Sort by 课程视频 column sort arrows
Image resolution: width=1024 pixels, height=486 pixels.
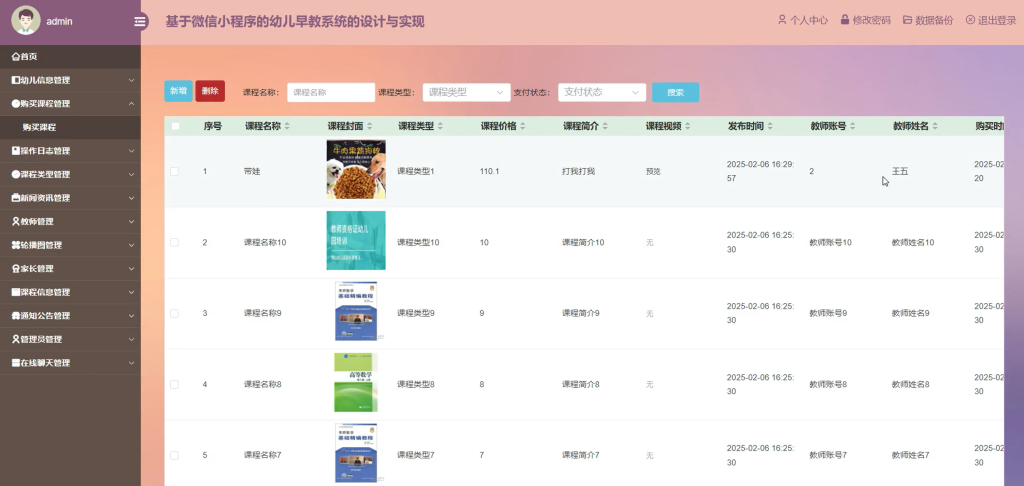tap(688, 126)
